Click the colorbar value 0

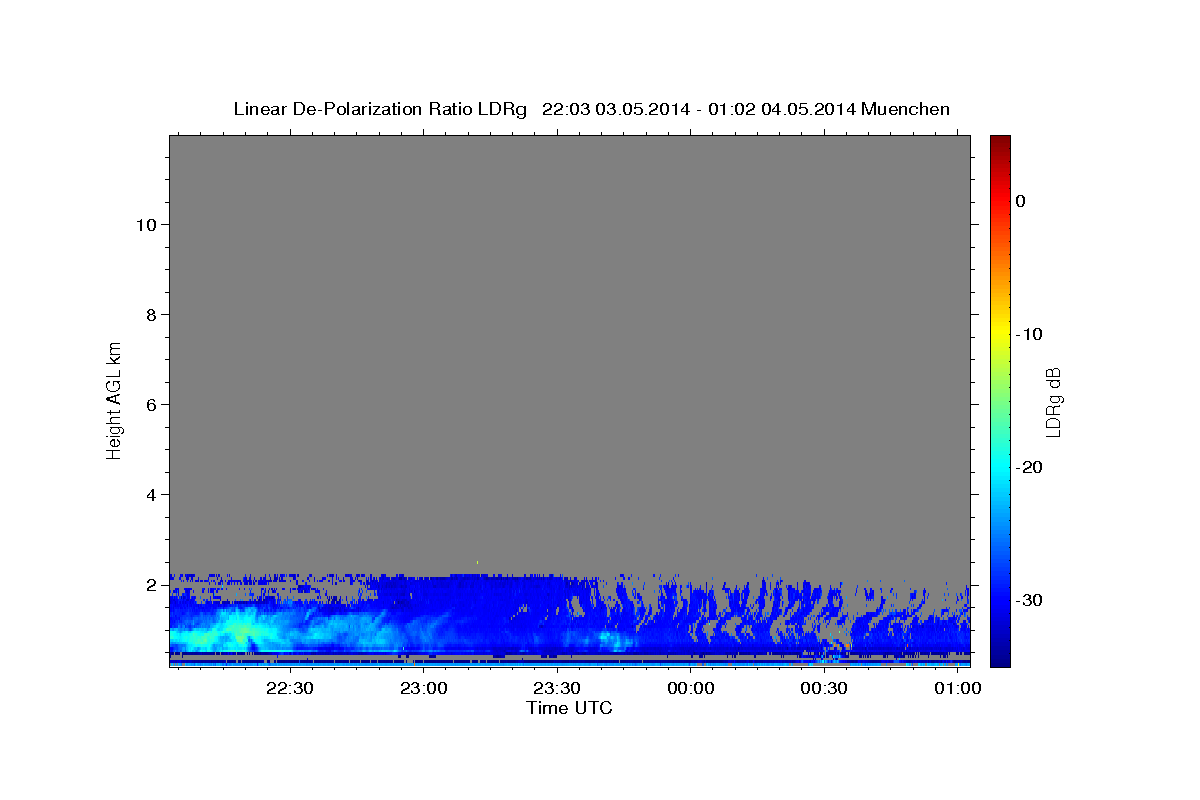point(1021,201)
